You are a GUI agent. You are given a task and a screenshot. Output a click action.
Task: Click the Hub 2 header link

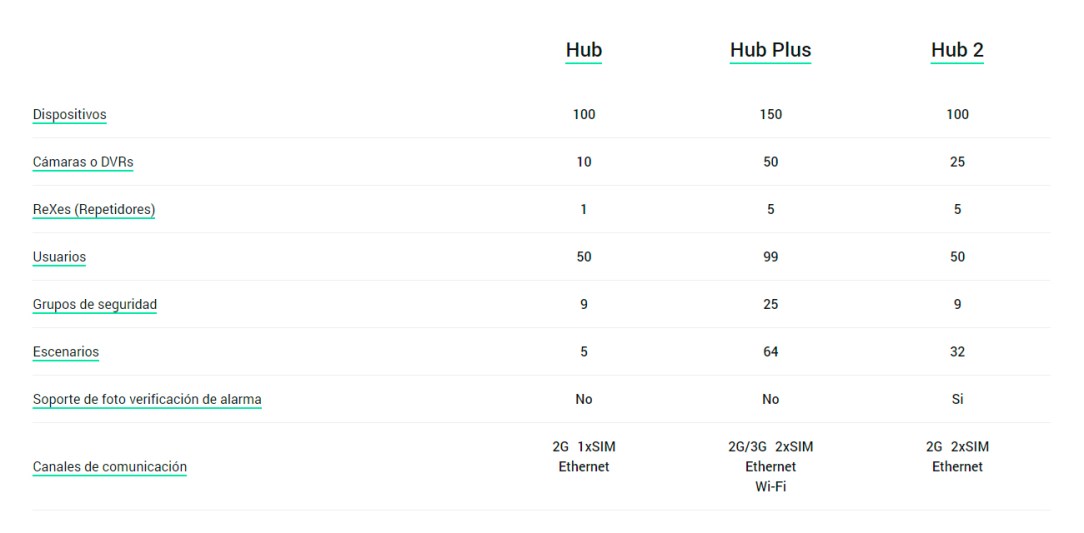(957, 50)
